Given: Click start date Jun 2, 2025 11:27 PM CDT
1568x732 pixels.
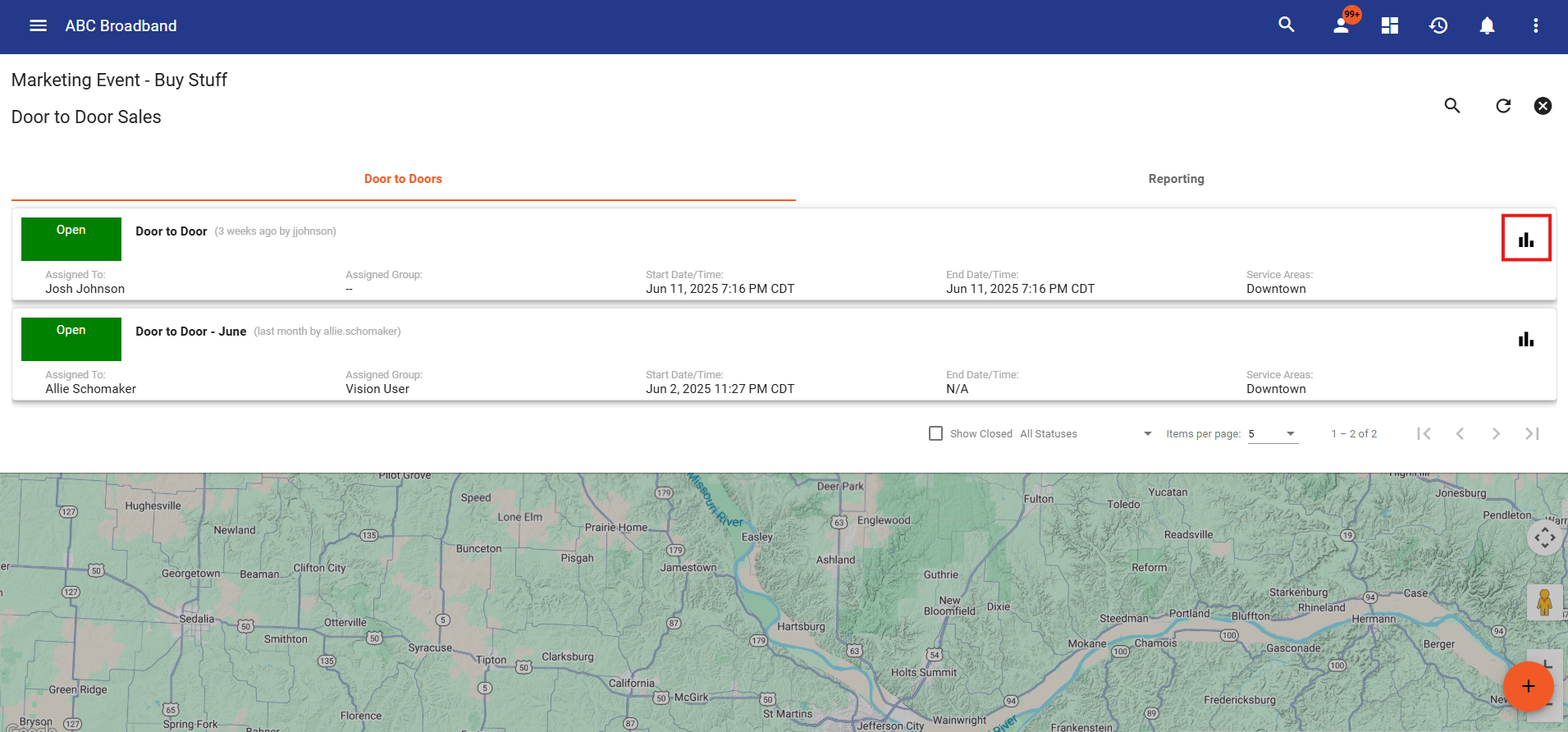Looking at the screenshot, I should [x=720, y=389].
